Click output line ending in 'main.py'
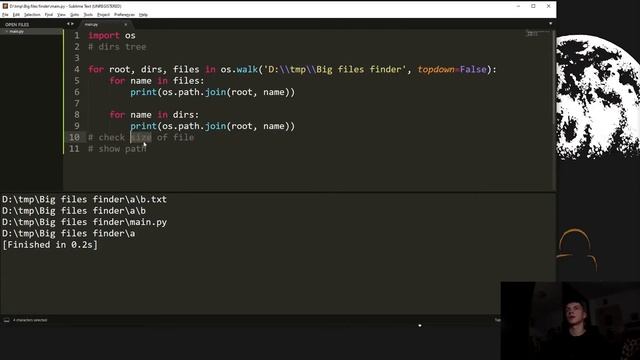 (x=84, y=222)
